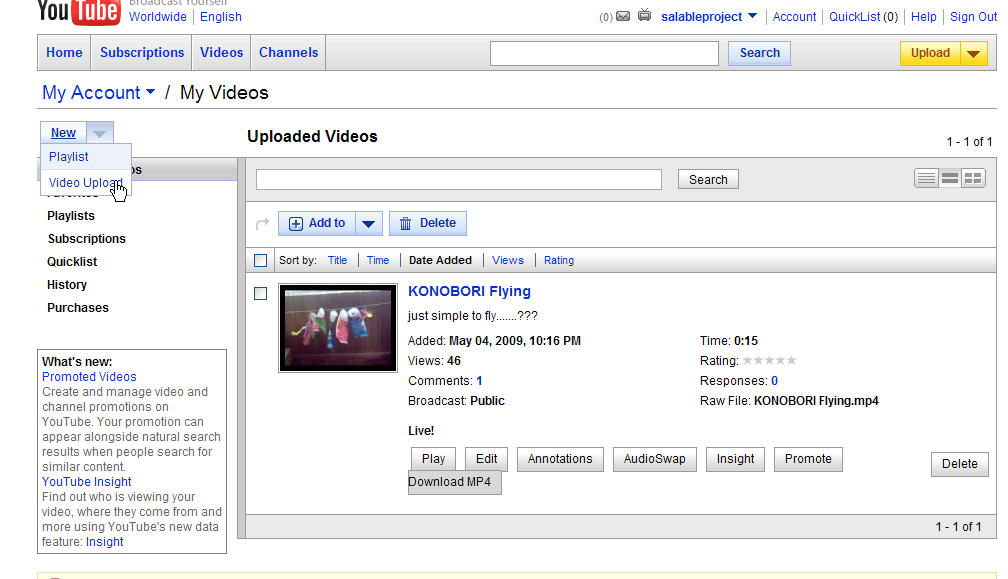1008x579 pixels.
Task: Open the inbox envelope icon
Action: 623,16
